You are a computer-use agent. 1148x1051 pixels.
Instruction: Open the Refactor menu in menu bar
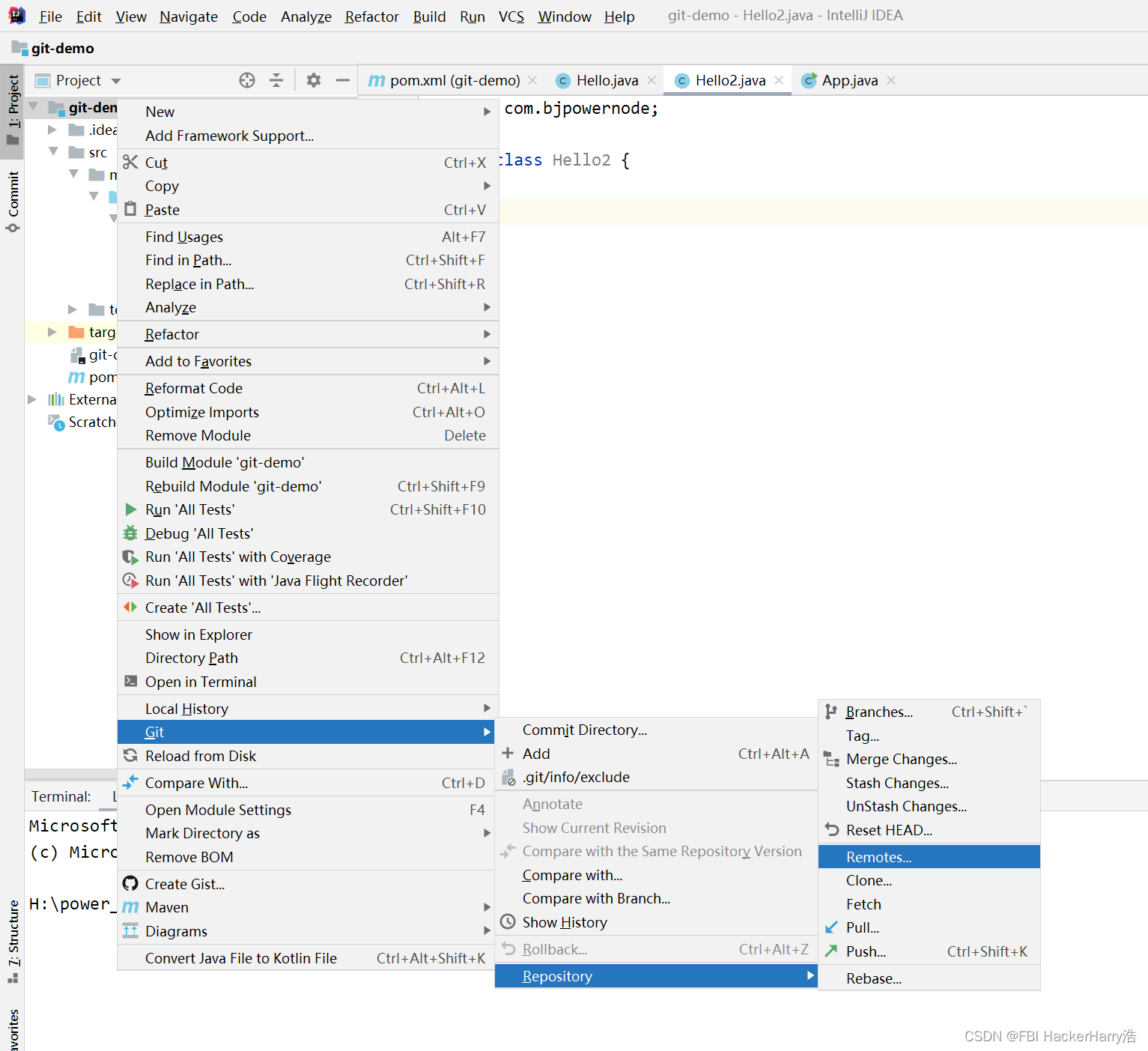pos(371,16)
